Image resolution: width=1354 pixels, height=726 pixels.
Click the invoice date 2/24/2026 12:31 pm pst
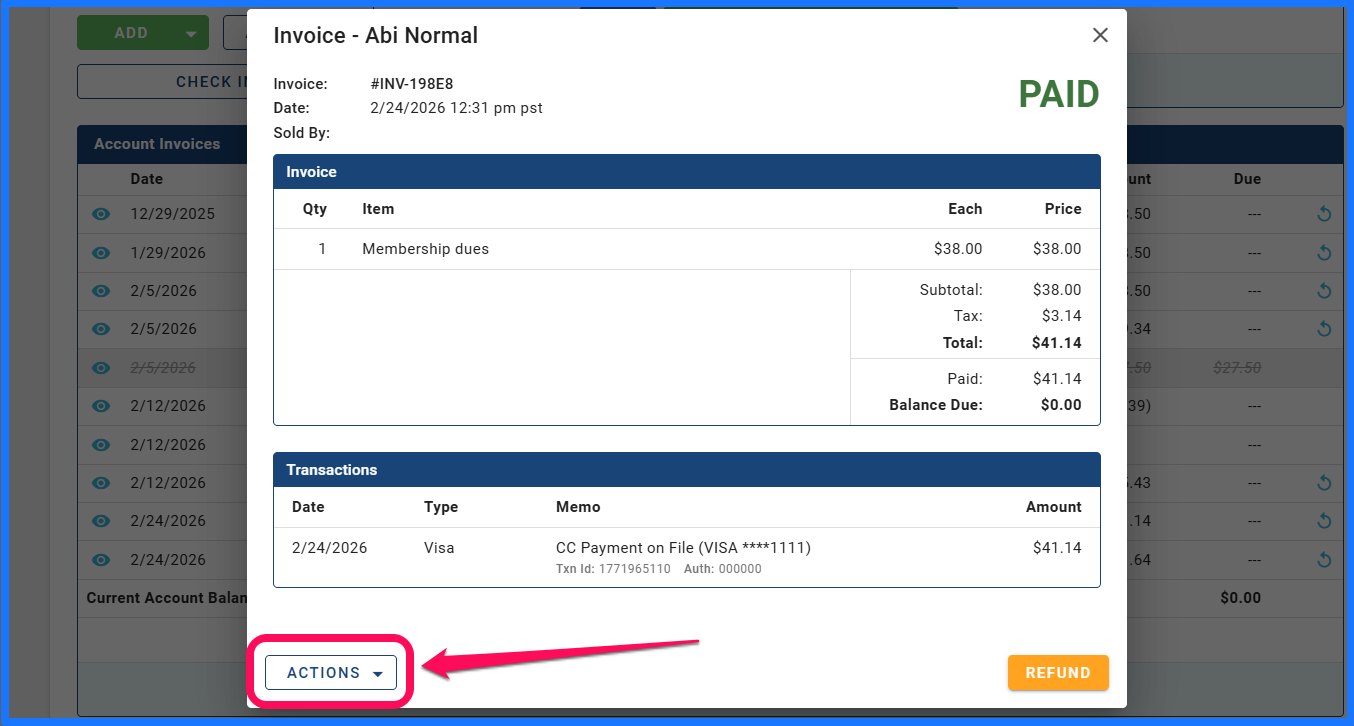pyautogui.click(x=457, y=108)
